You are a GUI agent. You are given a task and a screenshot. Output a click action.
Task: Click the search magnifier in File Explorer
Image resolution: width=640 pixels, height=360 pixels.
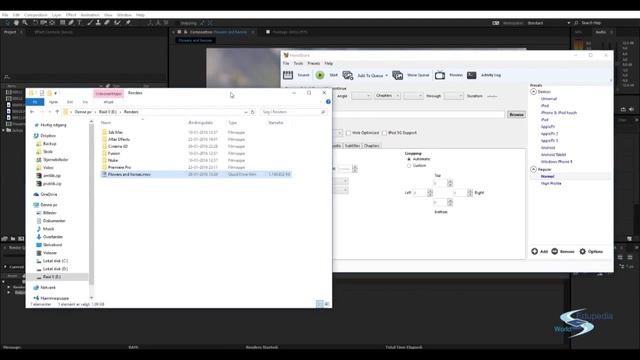(x=323, y=112)
